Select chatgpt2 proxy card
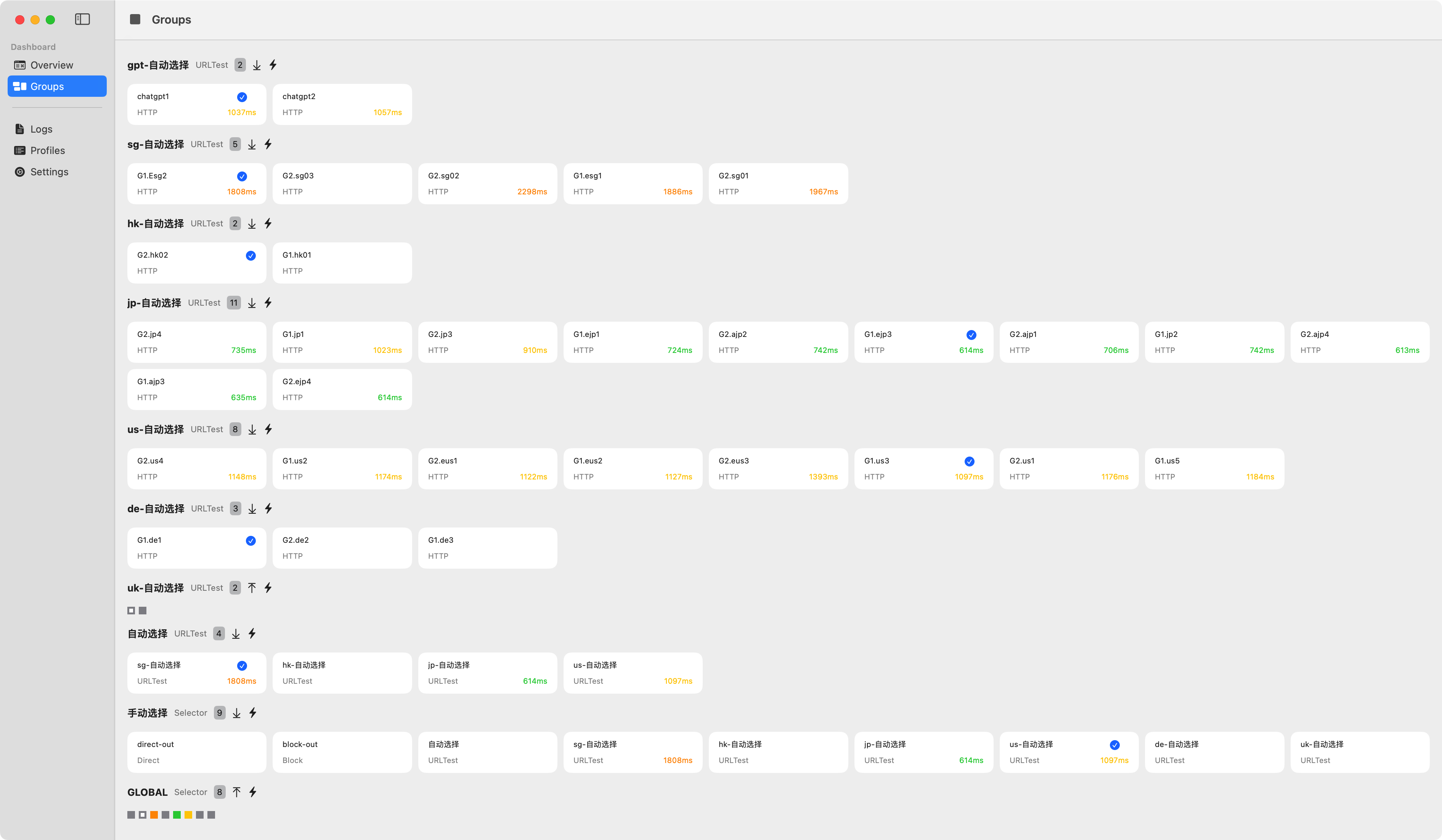Viewport: 1442px width, 840px height. [x=342, y=105]
